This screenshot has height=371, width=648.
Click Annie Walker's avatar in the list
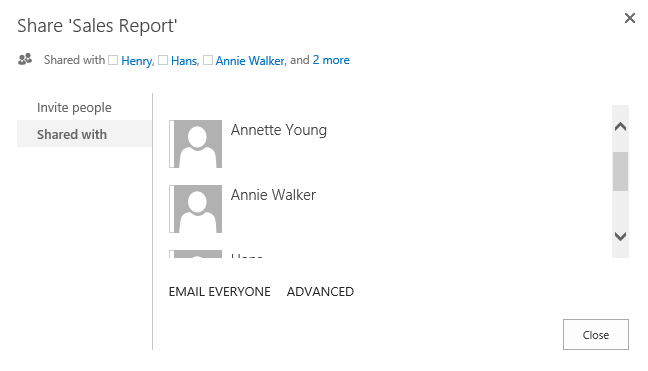198,209
